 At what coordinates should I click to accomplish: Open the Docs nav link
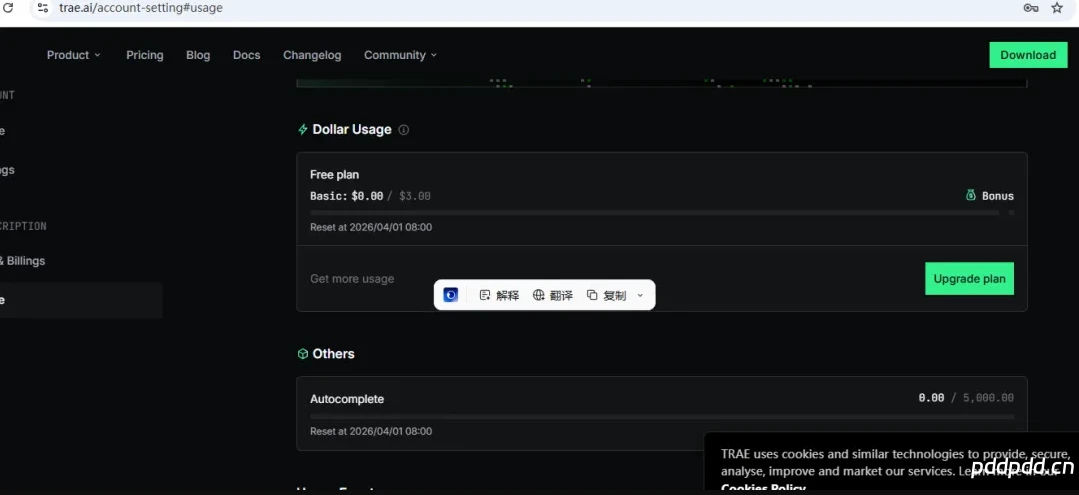[x=247, y=55]
